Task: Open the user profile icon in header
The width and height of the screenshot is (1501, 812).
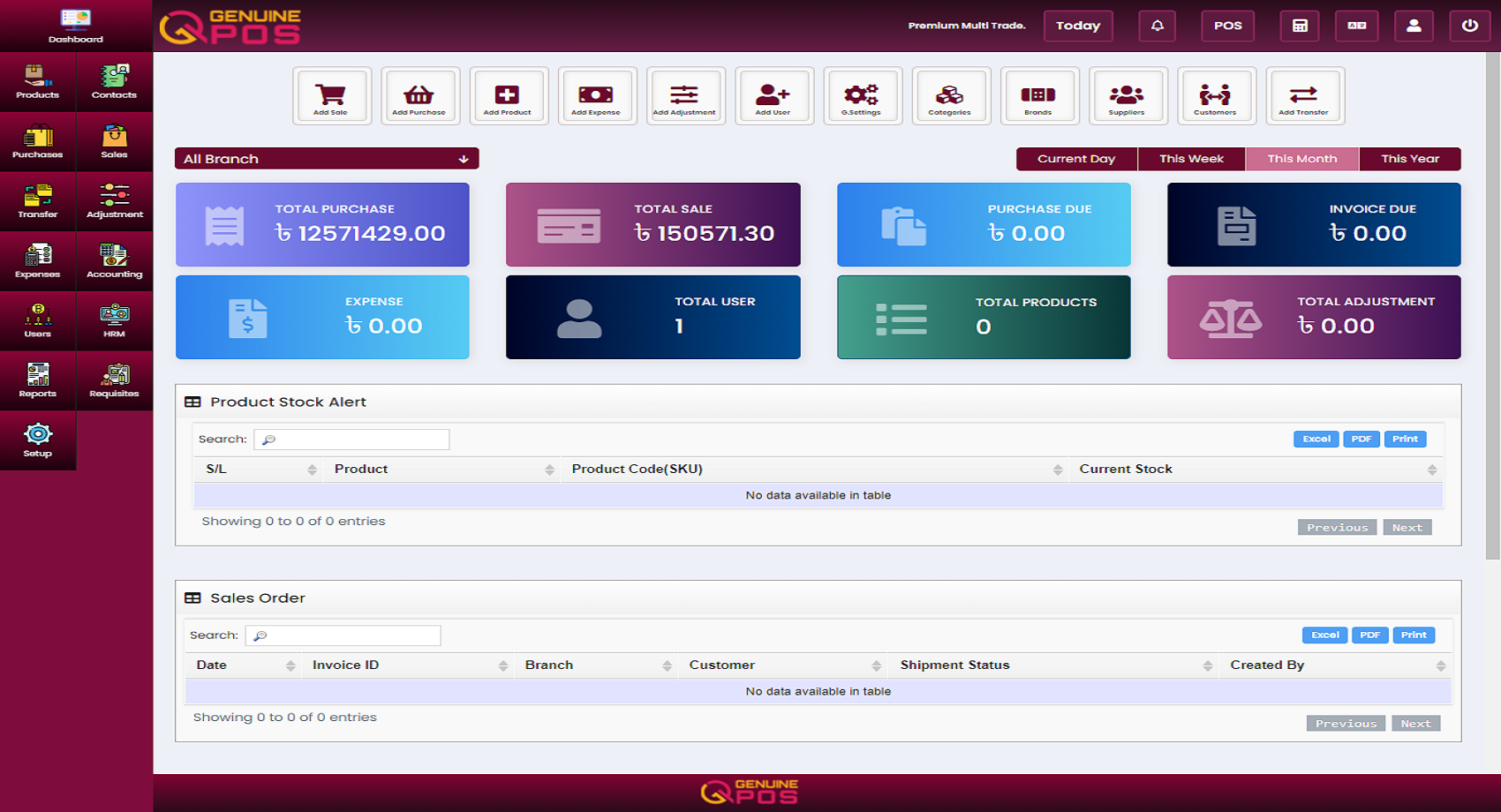Action: pos(1414,26)
